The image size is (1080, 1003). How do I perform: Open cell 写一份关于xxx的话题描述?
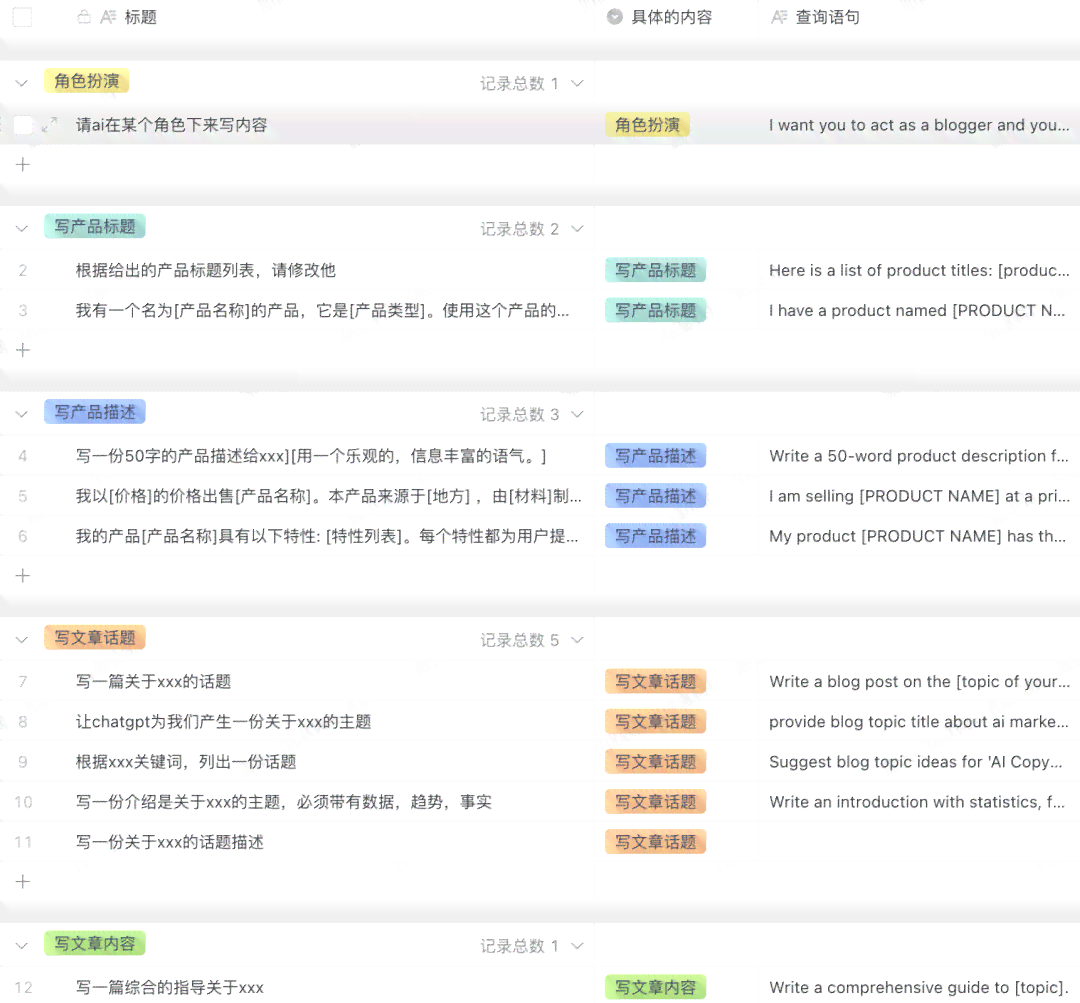pyautogui.click(x=169, y=842)
